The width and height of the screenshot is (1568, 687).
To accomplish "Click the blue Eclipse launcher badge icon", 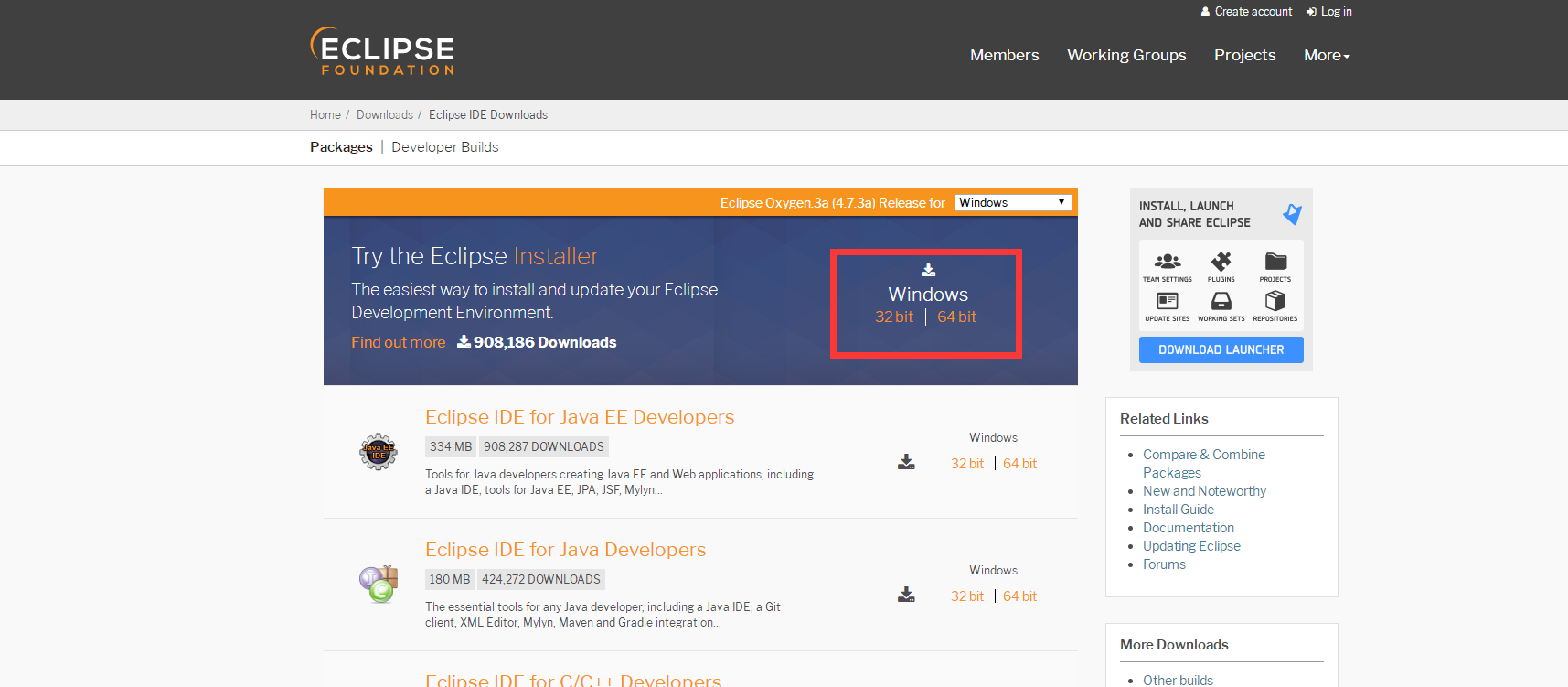I will click(1292, 214).
